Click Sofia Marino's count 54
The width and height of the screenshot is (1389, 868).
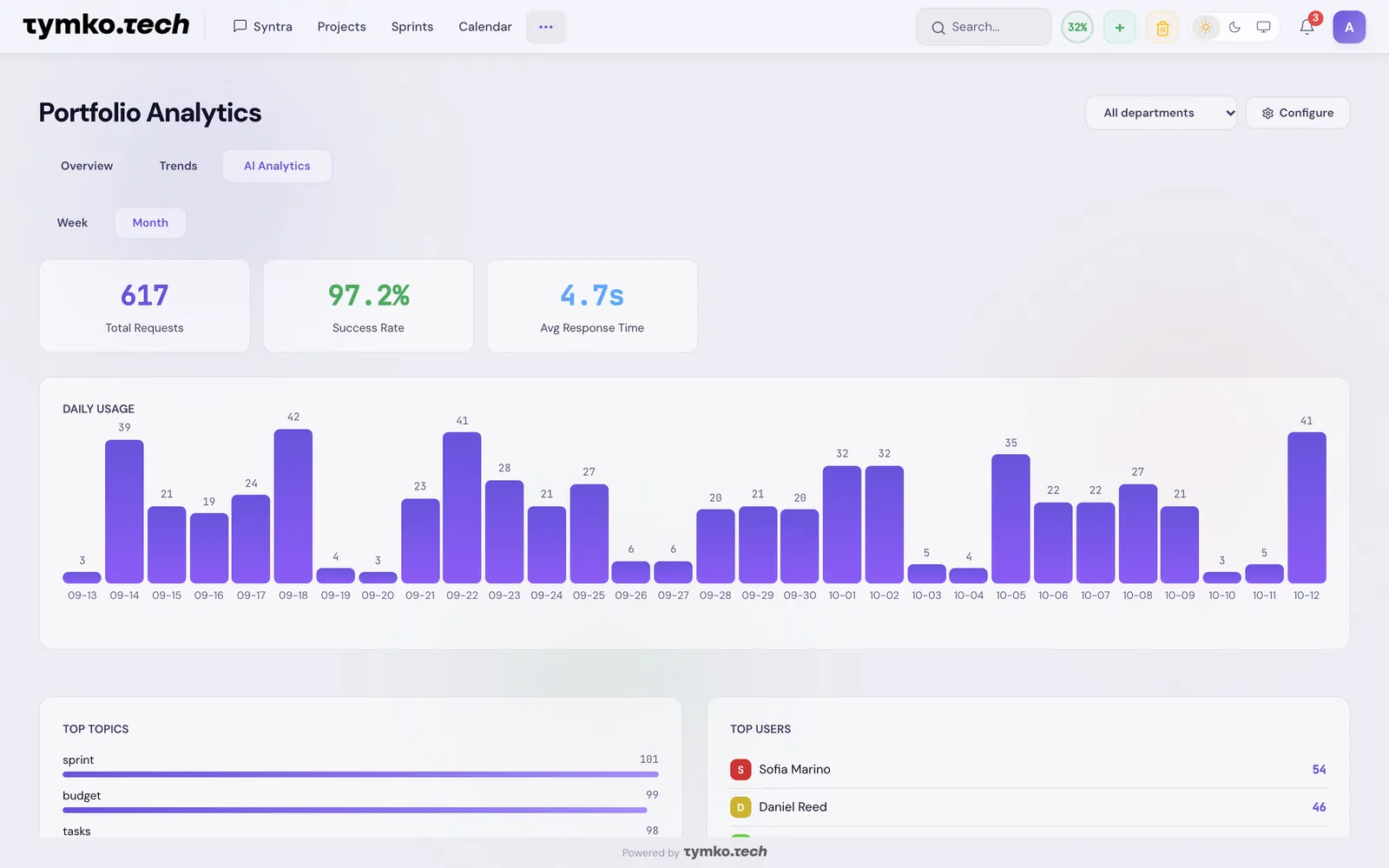click(x=1319, y=770)
